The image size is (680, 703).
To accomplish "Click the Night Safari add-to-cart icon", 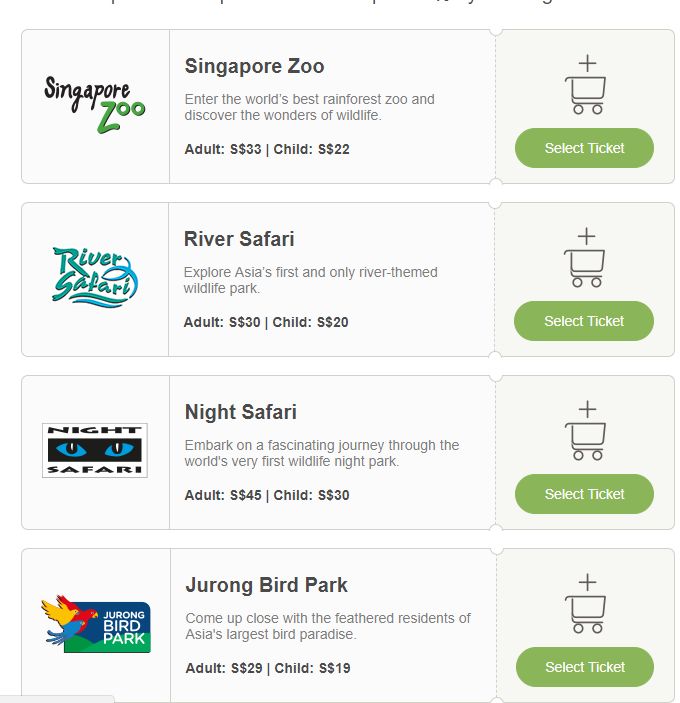I will tap(585, 431).
